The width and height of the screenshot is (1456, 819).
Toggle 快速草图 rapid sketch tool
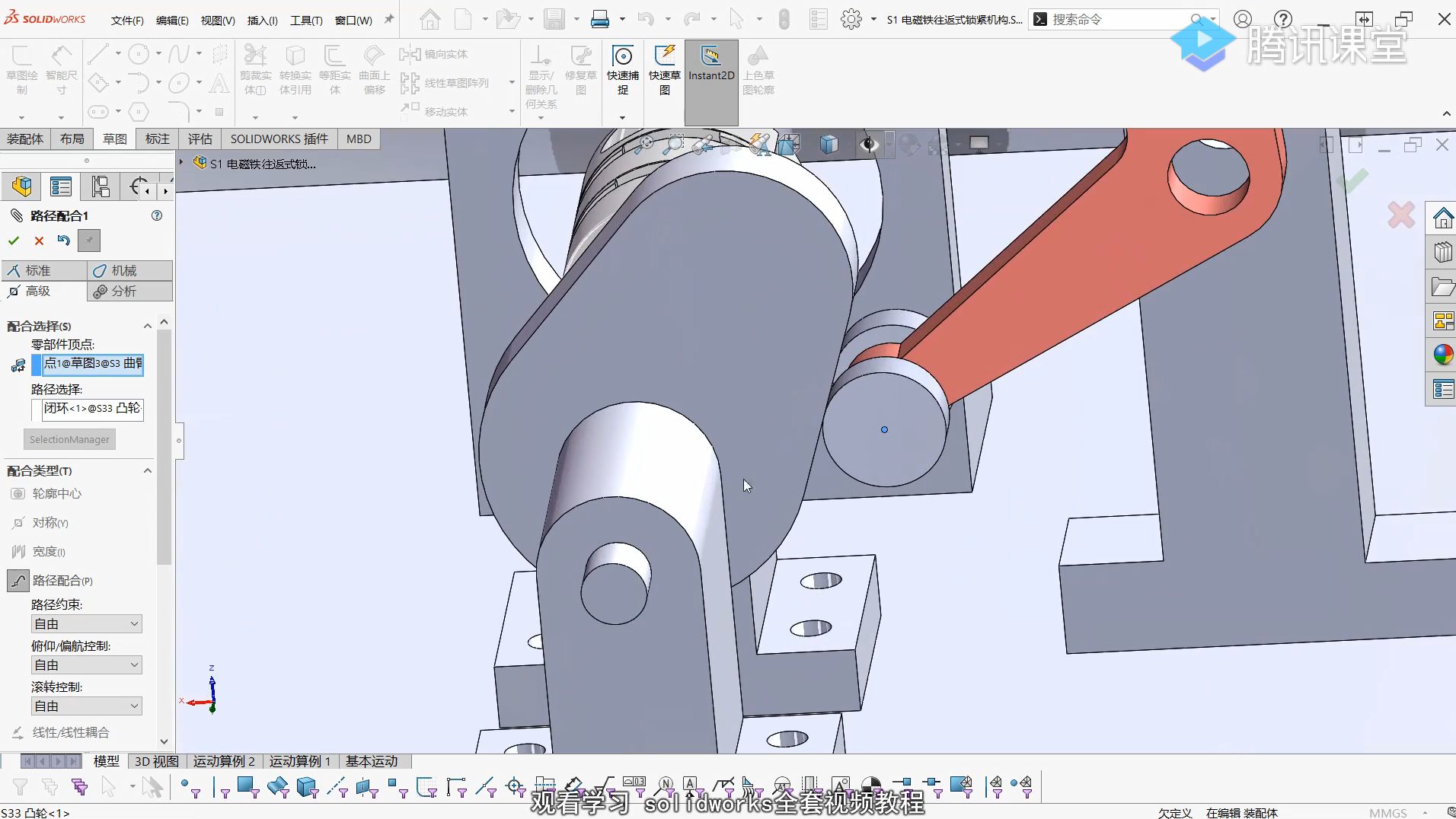click(x=665, y=70)
